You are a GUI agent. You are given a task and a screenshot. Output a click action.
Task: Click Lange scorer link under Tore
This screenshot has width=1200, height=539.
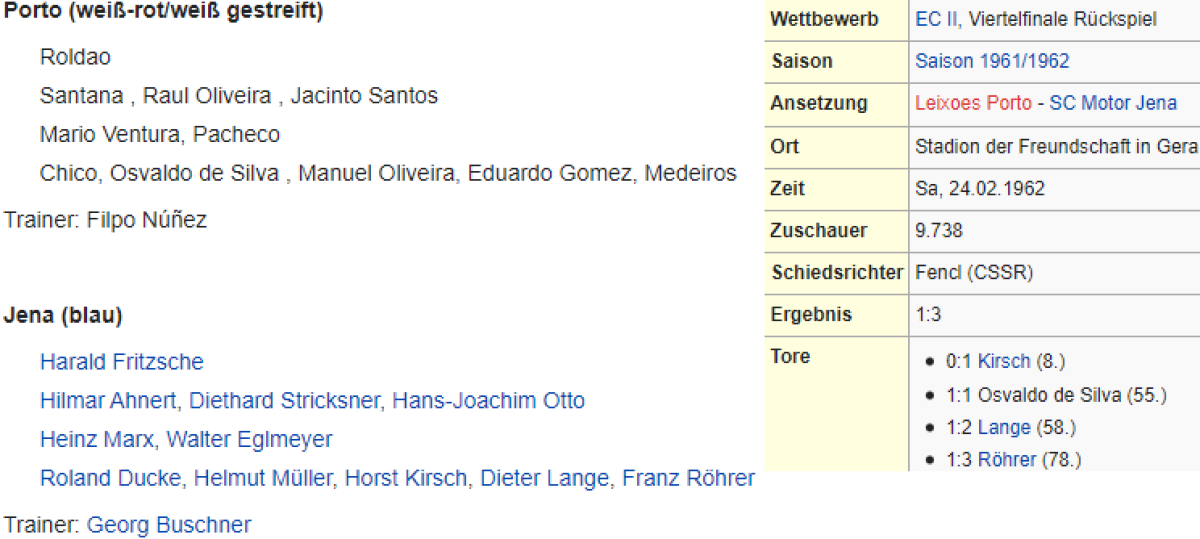[x=1004, y=427]
